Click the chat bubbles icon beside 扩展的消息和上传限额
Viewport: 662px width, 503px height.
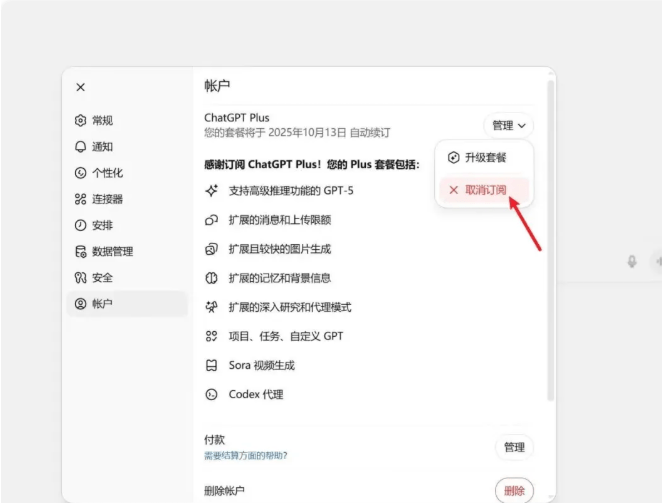coord(211,220)
